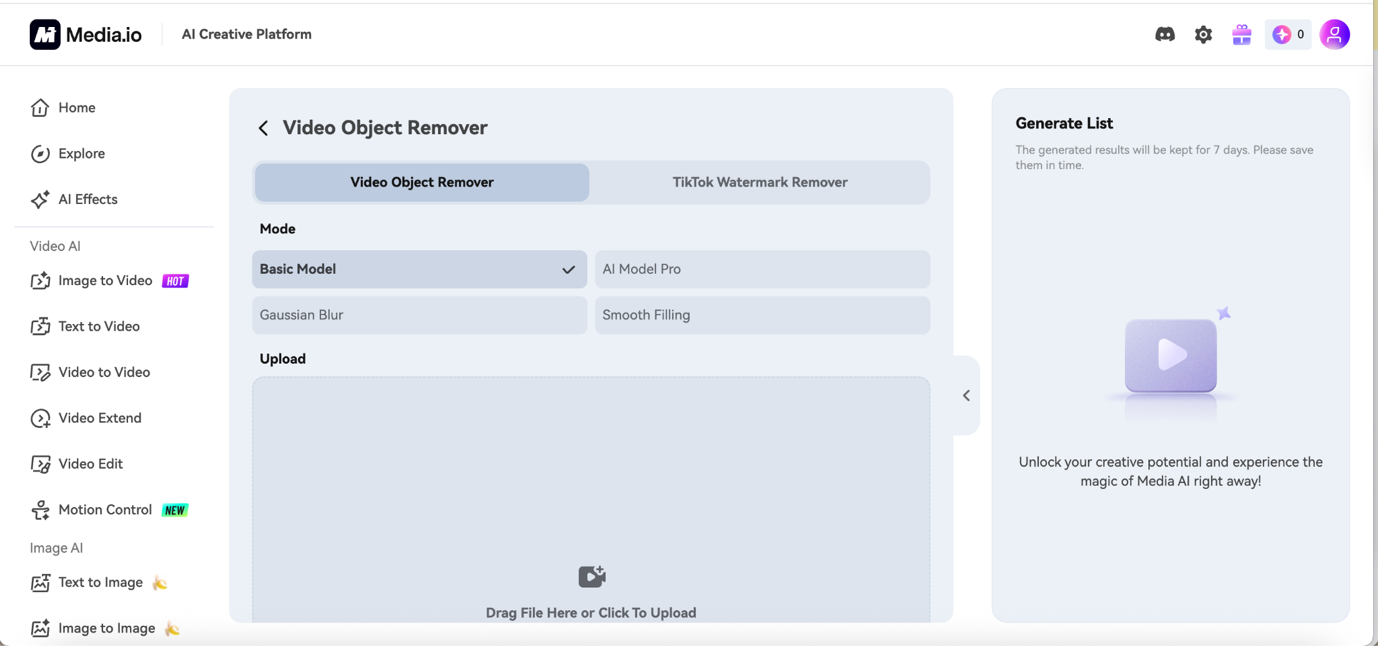Select the AI Effects sidebar item

[x=87, y=199]
